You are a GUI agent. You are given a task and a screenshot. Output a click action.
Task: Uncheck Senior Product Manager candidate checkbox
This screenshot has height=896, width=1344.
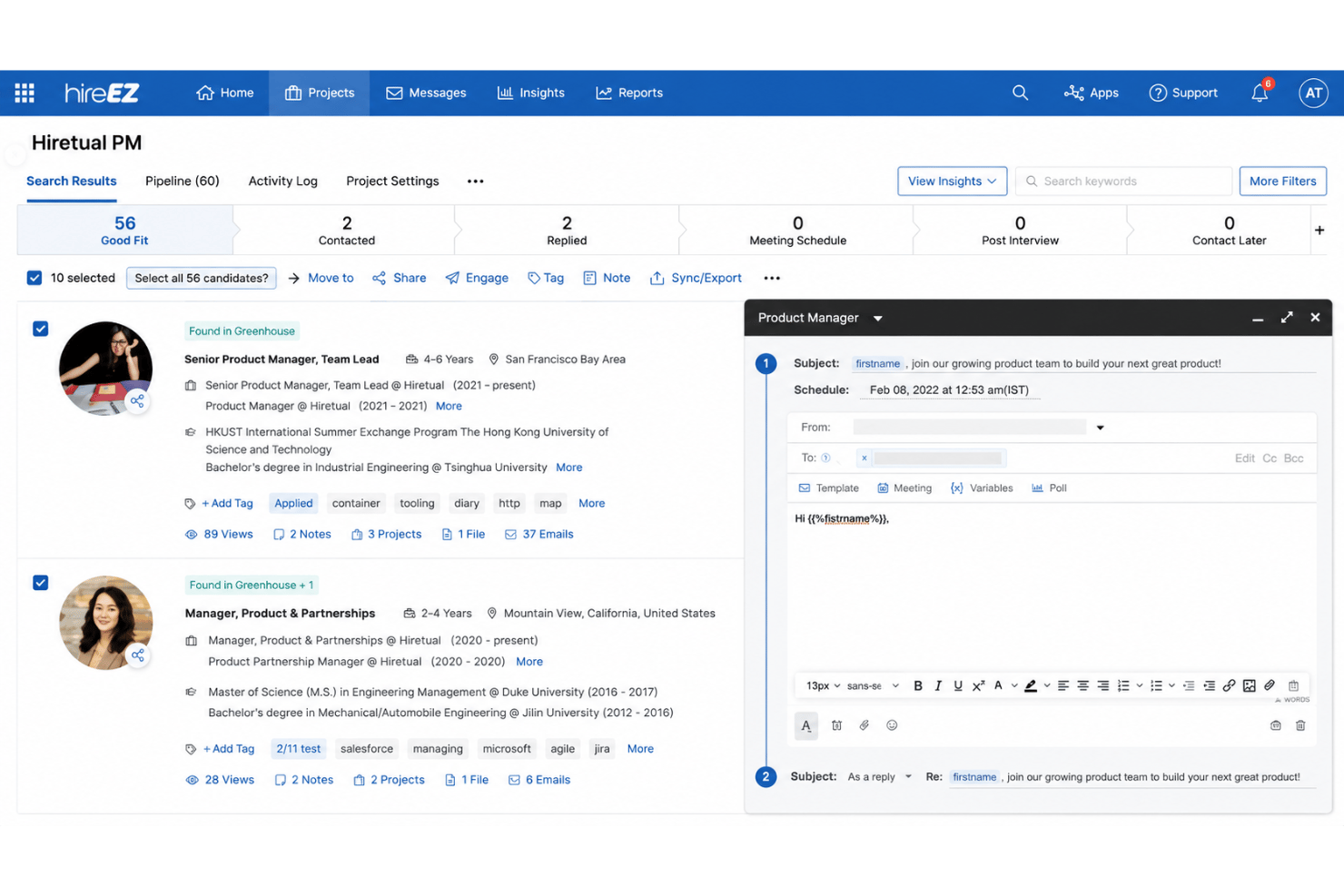coord(41,329)
